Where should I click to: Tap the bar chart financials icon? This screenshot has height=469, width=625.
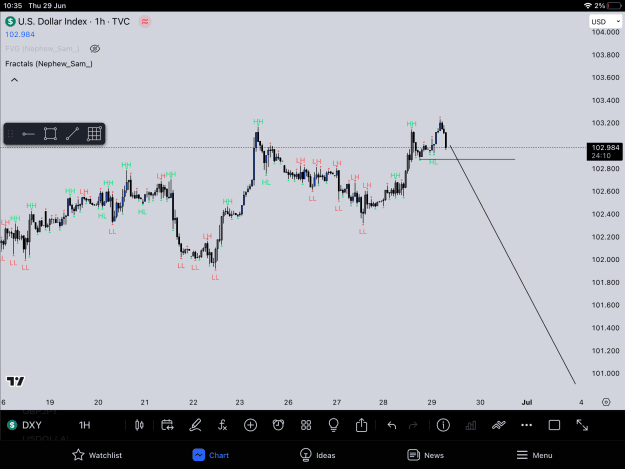[x=471, y=425]
